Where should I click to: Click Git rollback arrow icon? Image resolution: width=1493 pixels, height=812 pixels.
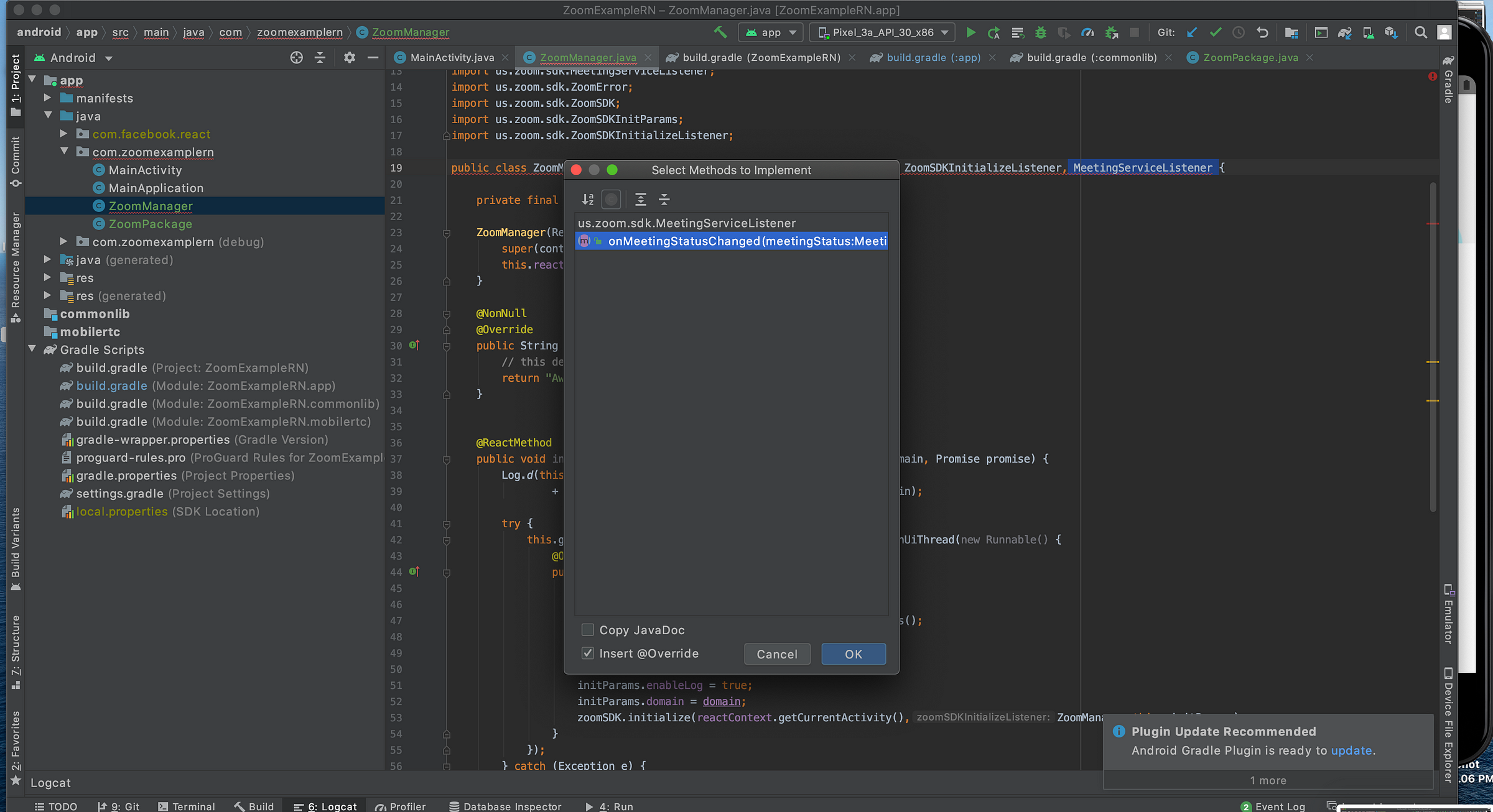pos(1262,32)
